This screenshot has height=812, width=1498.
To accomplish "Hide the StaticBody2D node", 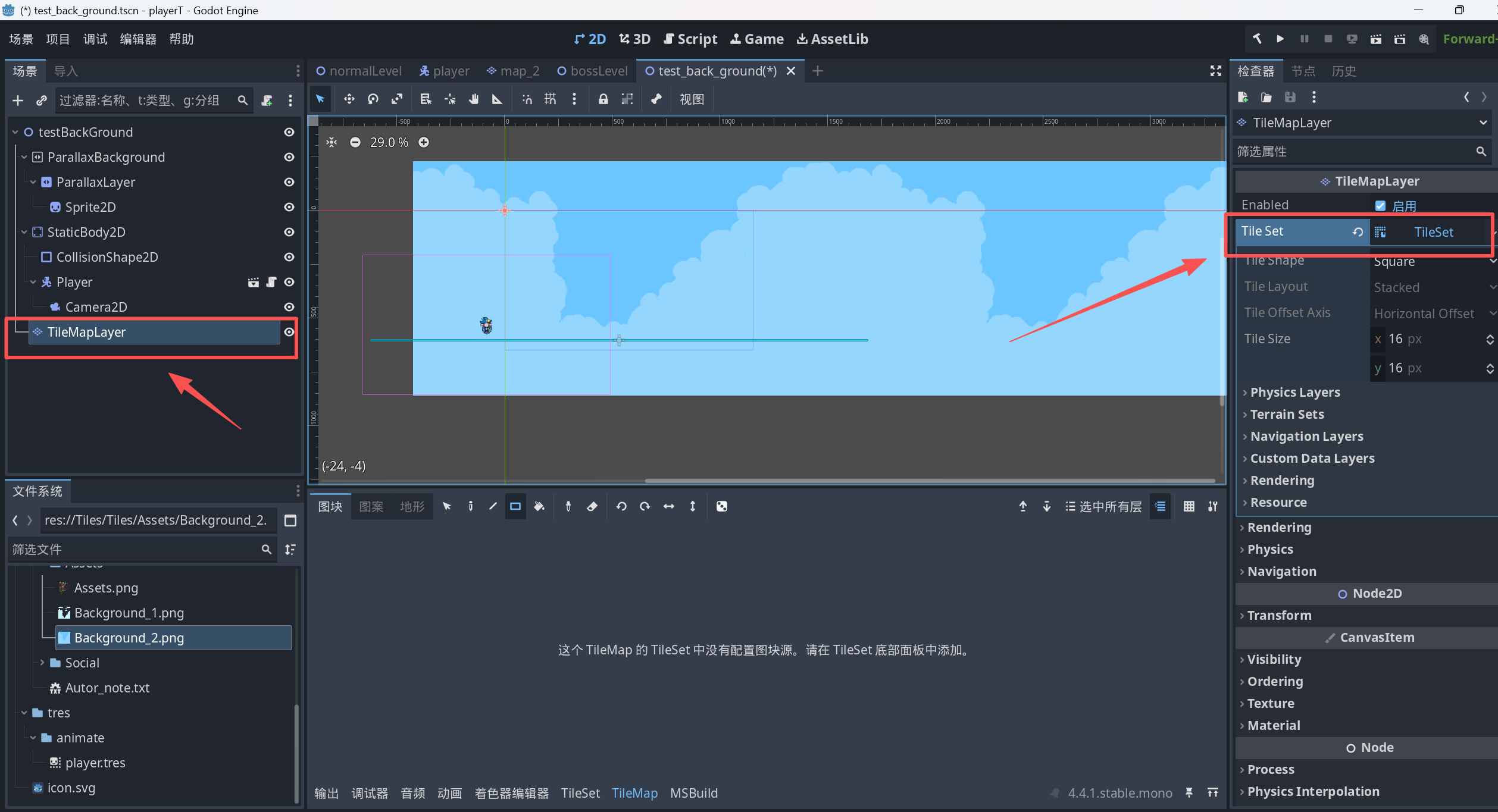I will tap(289, 232).
